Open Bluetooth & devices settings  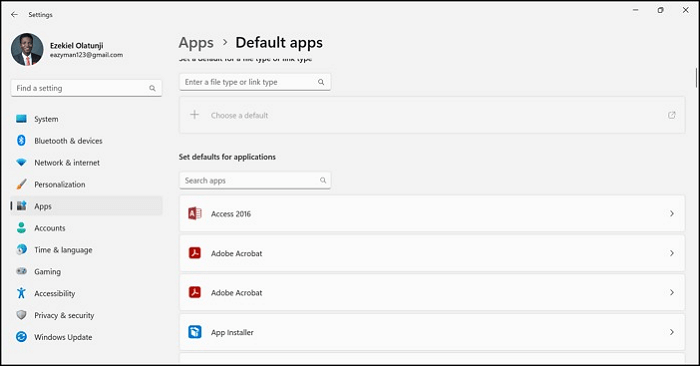[x=86, y=141]
